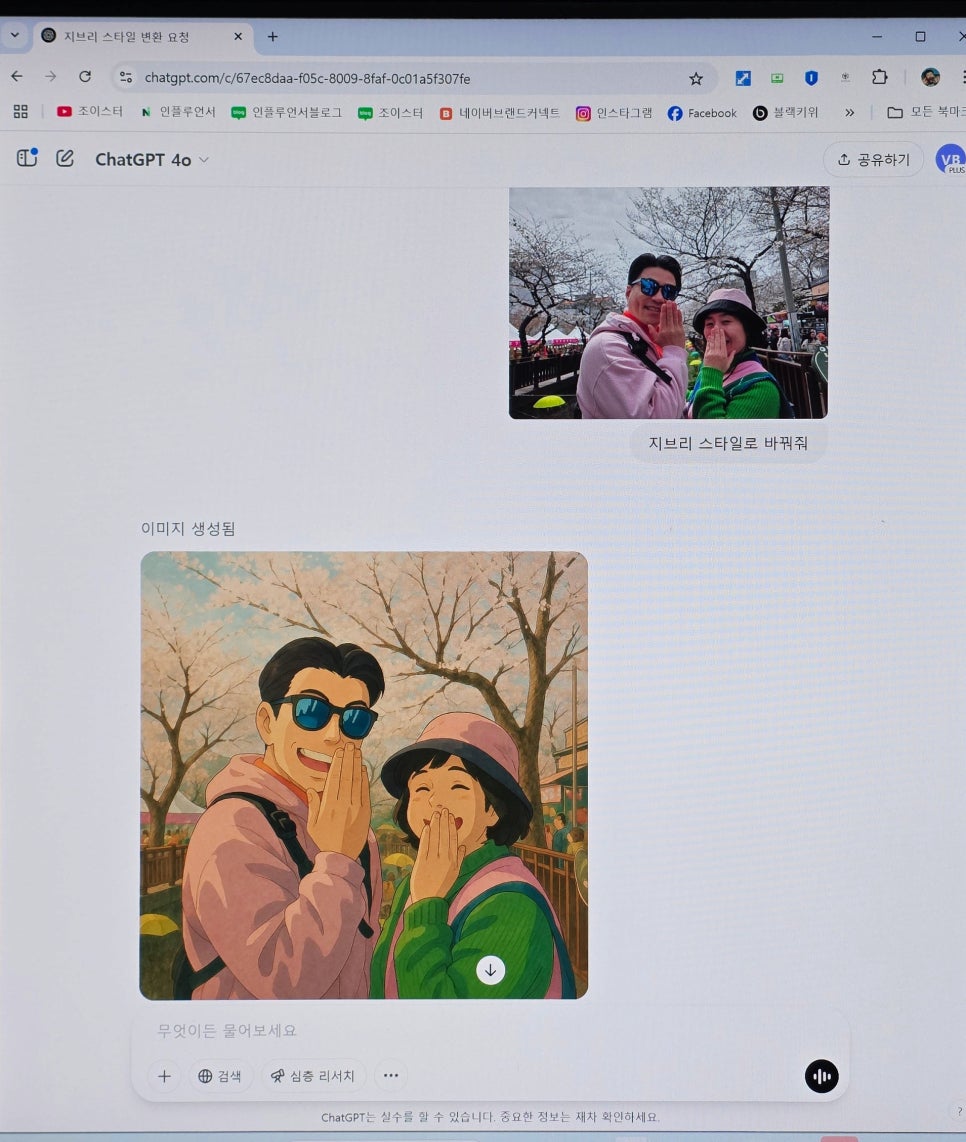
Task: Open the 조이스터 blog bookmark
Action: point(390,113)
